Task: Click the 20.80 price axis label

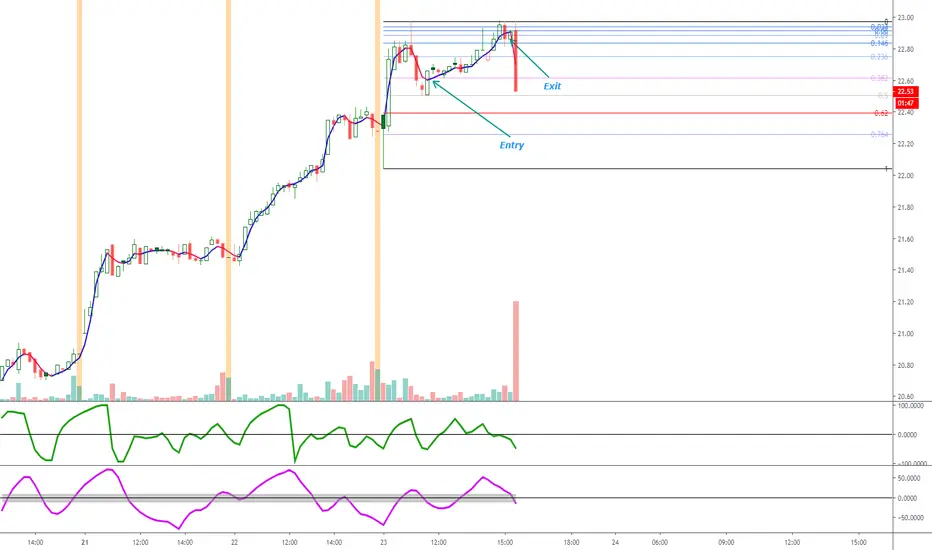Action: pos(906,365)
